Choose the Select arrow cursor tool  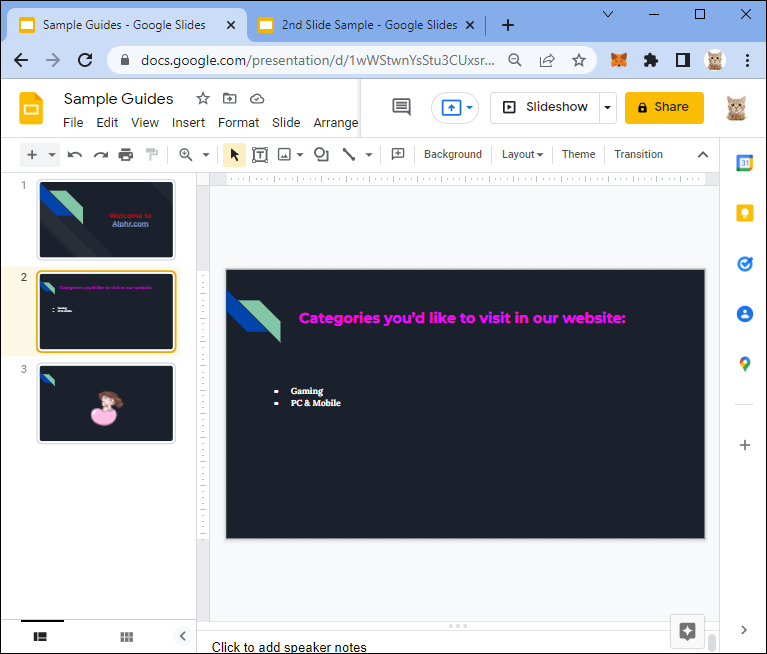coord(234,155)
